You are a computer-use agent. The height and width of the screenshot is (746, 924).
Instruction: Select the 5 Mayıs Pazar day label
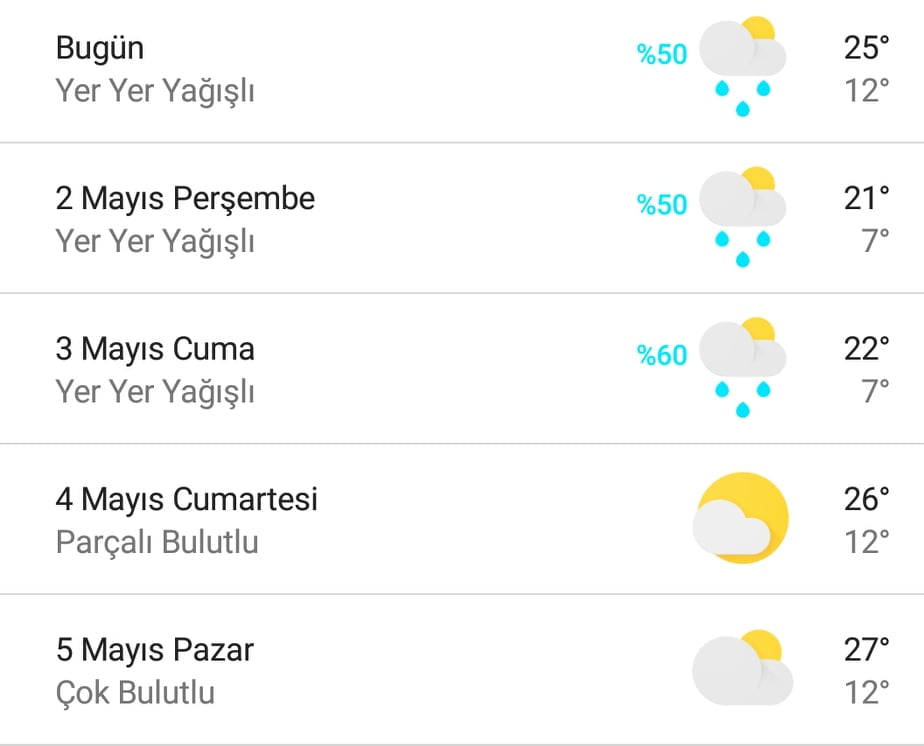click(x=154, y=650)
